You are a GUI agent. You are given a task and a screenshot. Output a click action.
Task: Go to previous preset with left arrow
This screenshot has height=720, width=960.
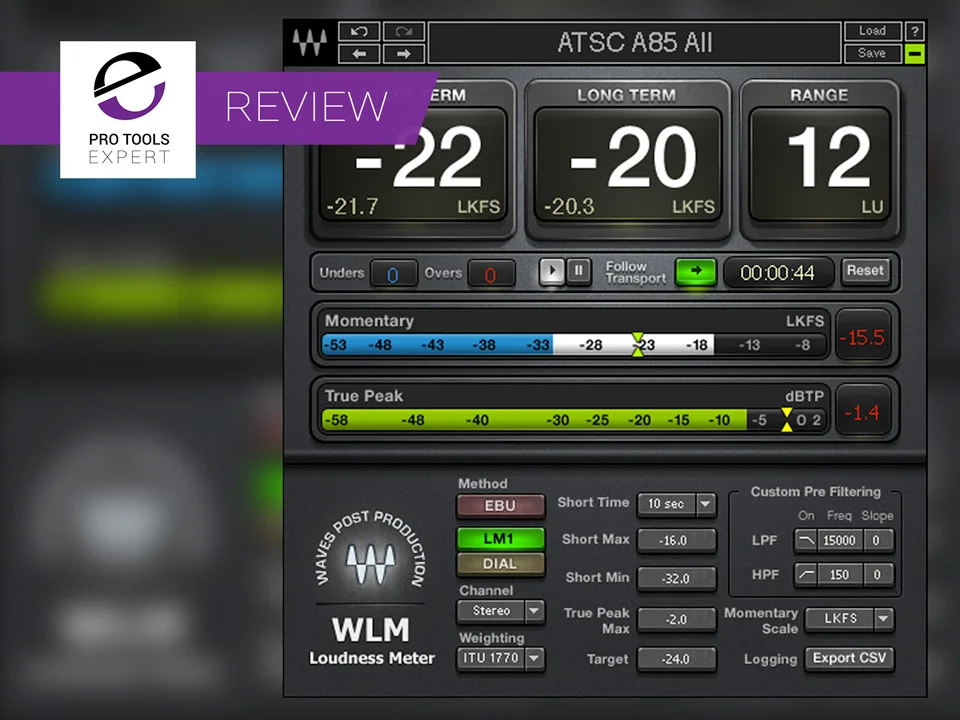point(359,54)
